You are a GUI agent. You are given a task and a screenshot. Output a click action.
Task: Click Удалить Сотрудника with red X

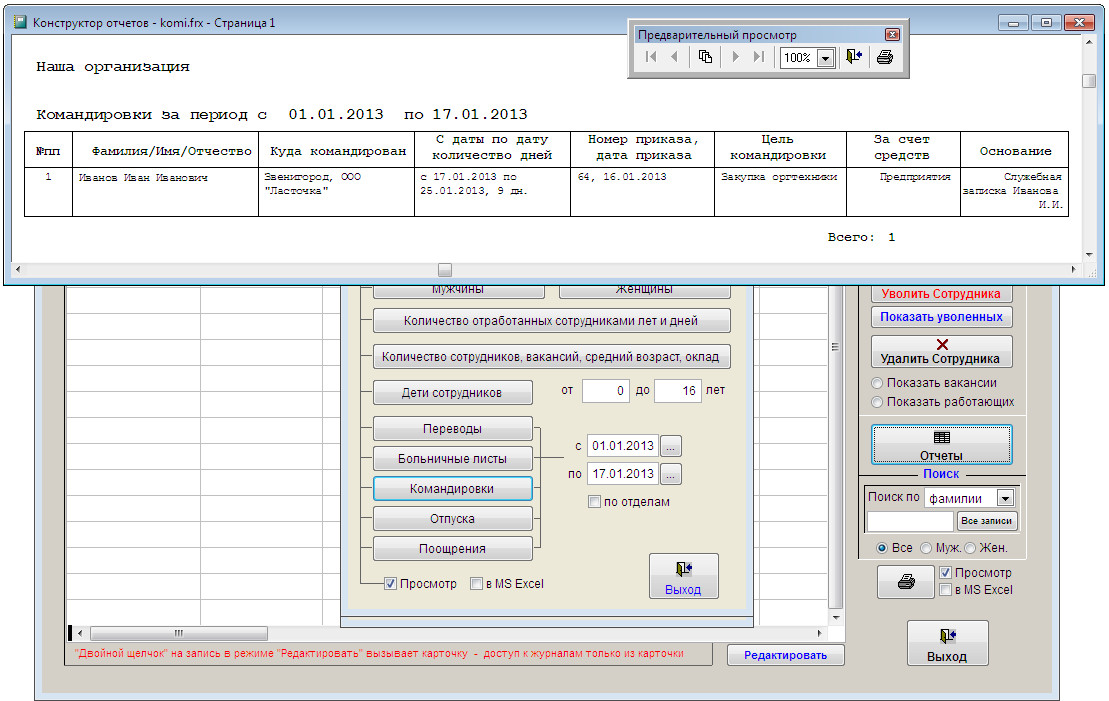pos(941,351)
